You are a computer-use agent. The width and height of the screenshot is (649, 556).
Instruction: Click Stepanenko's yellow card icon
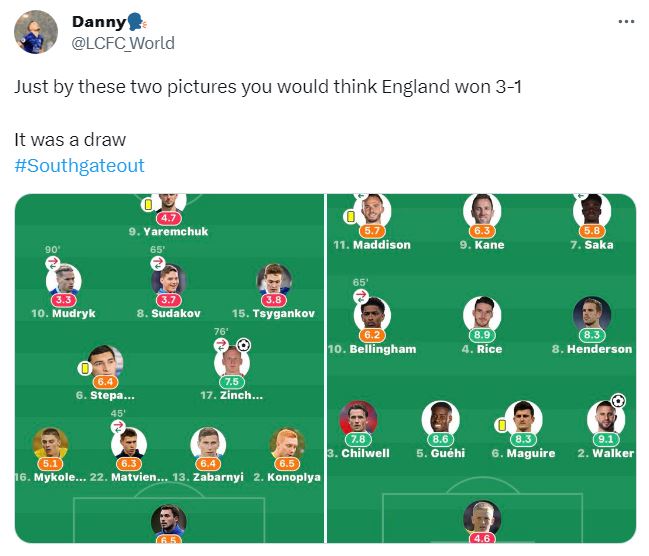[84, 368]
